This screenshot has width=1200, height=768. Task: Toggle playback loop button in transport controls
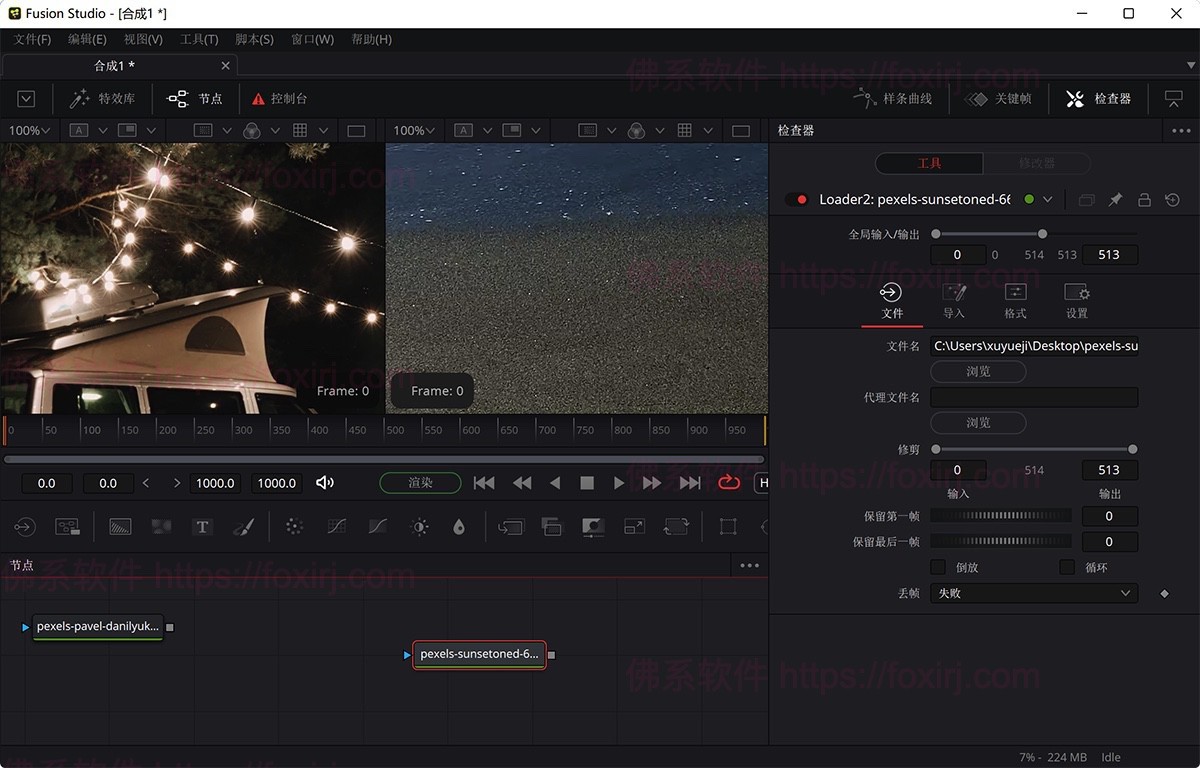(x=728, y=483)
